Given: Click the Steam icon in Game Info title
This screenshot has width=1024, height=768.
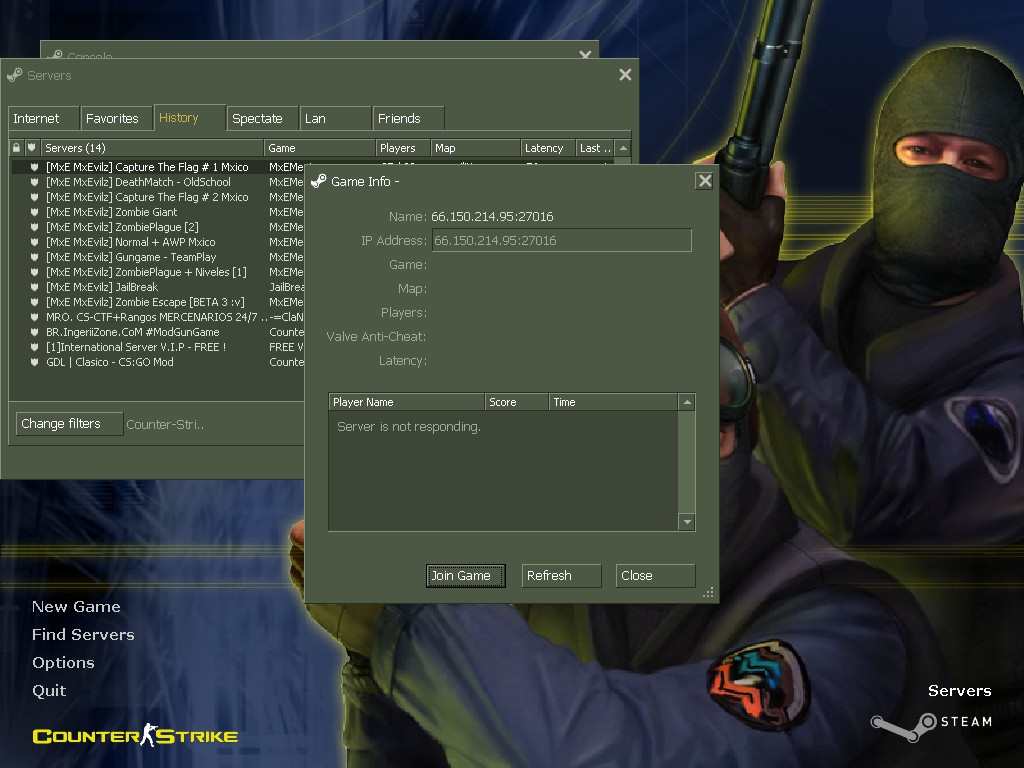Looking at the screenshot, I should pos(319,181).
